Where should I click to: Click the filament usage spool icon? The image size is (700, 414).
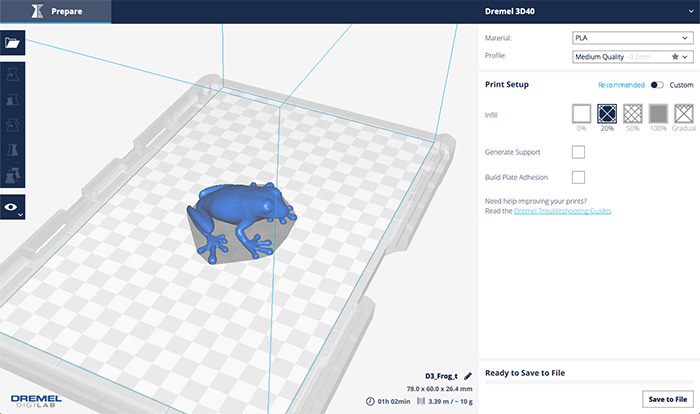click(x=421, y=401)
